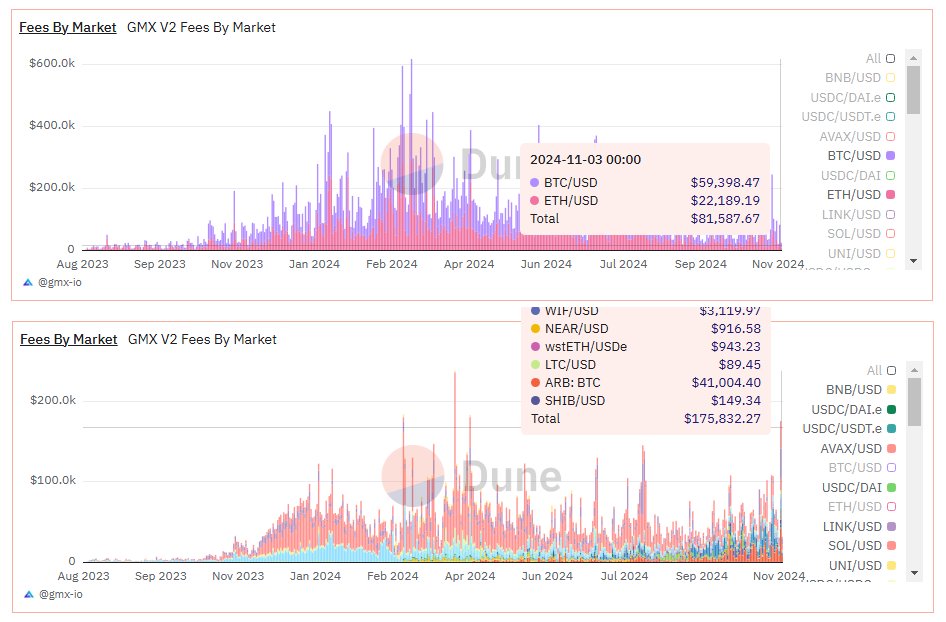
Task: Click wstETH/USDe row in bottom tooltip
Action: [646, 347]
